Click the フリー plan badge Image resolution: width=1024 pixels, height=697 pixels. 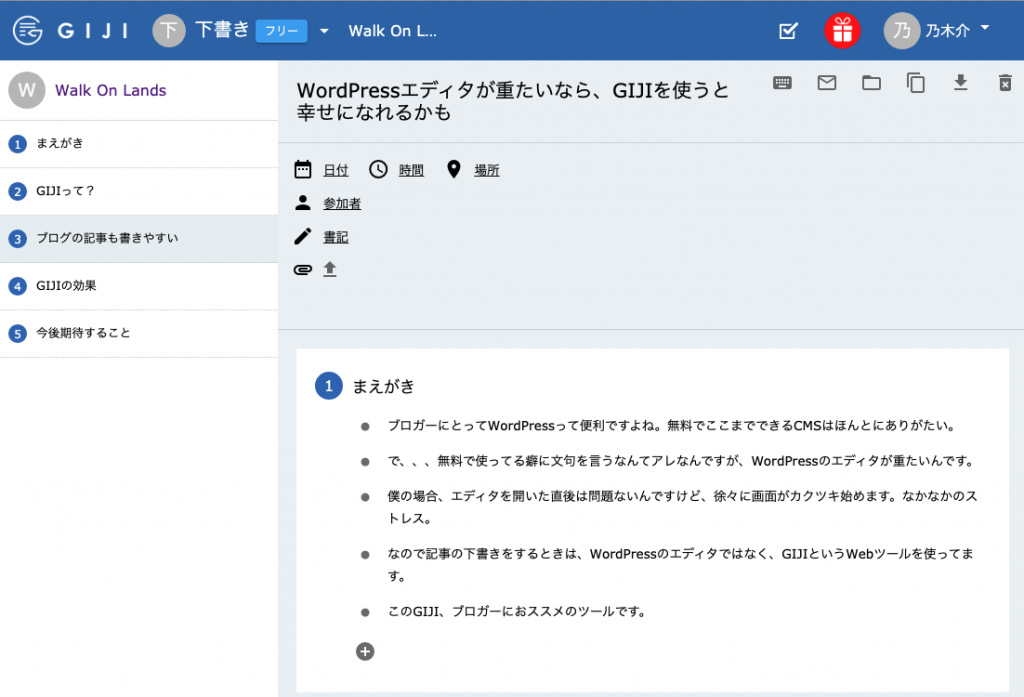click(x=281, y=31)
